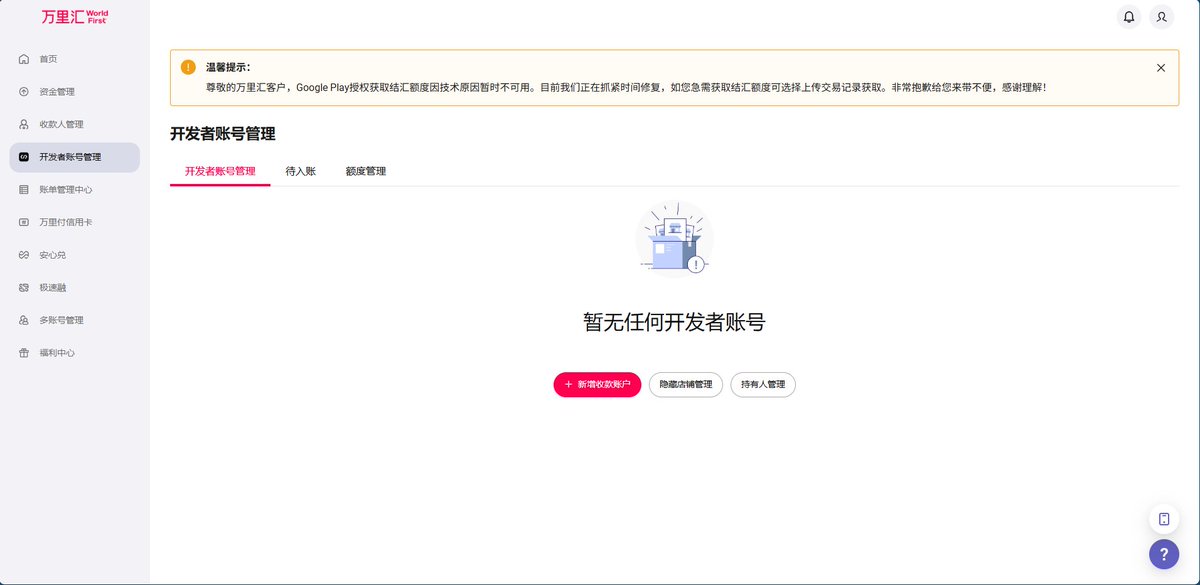Viewport: 1200px width, 585px height.
Task: Open the notification bell
Action: tap(1129, 17)
